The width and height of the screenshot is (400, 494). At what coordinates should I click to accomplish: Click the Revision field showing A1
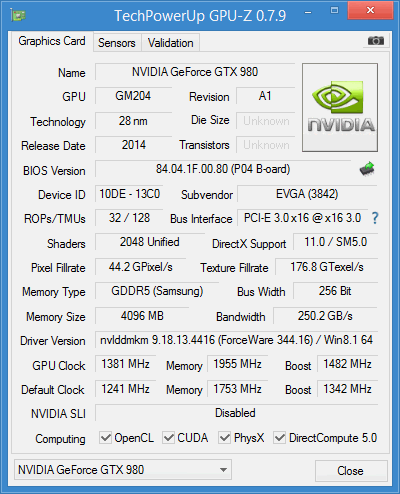(x=265, y=96)
